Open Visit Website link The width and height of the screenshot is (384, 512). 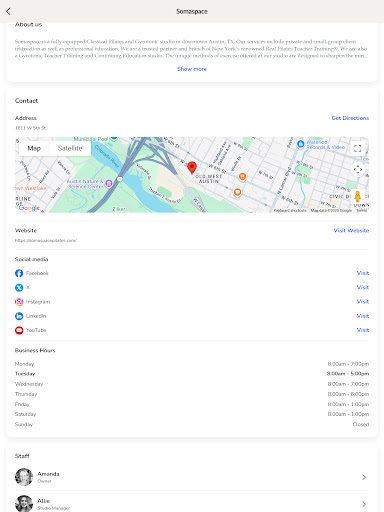[x=351, y=230]
